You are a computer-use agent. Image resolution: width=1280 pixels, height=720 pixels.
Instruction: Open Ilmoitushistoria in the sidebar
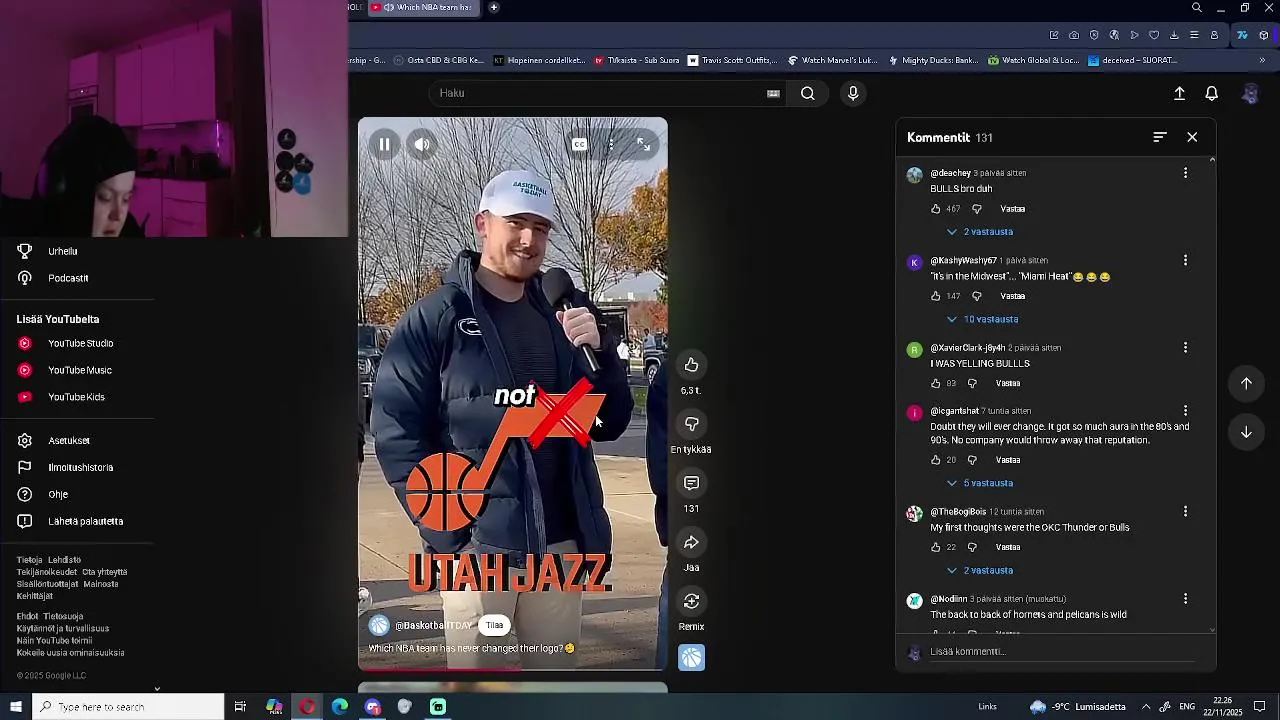point(78,468)
